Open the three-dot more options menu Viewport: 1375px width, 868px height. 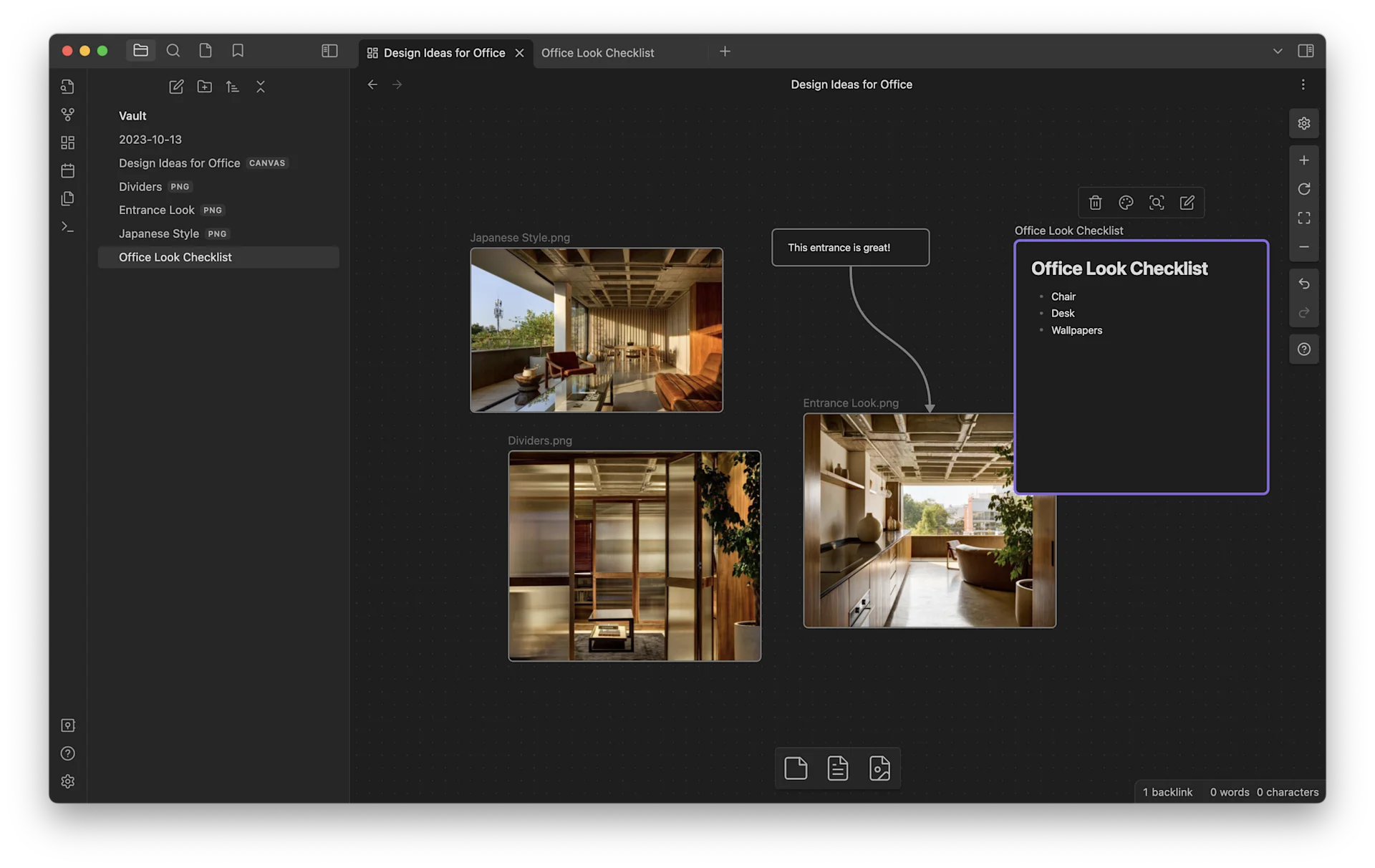click(x=1303, y=85)
